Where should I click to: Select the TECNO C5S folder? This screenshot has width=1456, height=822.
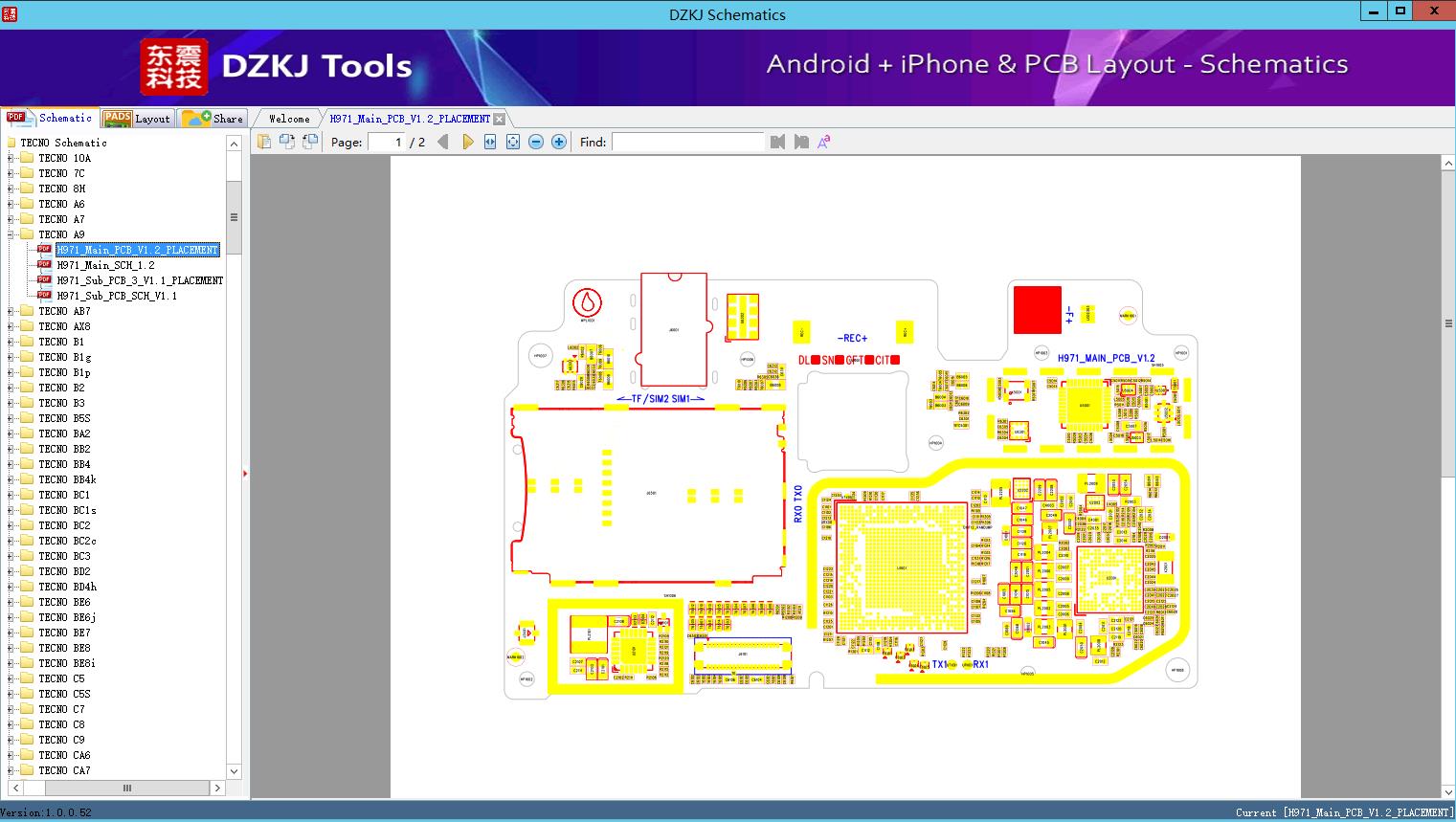(64, 694)
